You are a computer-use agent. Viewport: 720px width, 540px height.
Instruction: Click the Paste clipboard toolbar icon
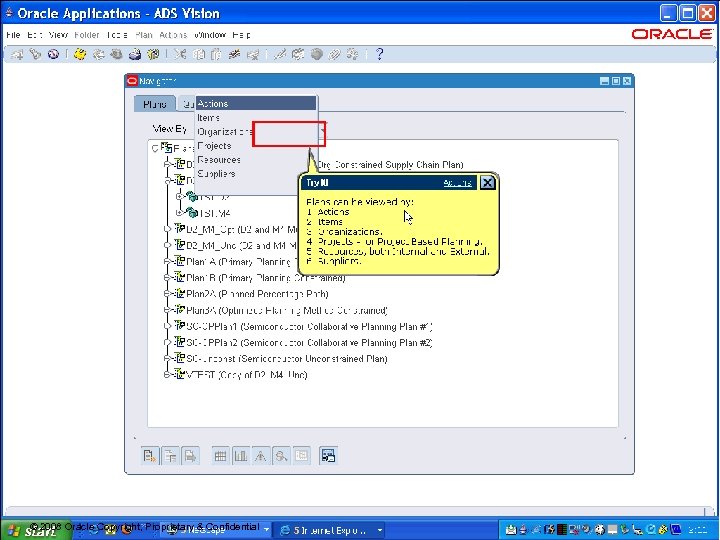216,54
